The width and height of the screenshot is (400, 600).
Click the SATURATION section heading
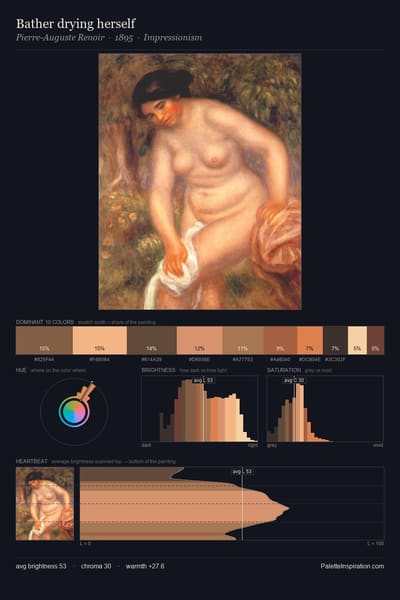coord(284,370)
